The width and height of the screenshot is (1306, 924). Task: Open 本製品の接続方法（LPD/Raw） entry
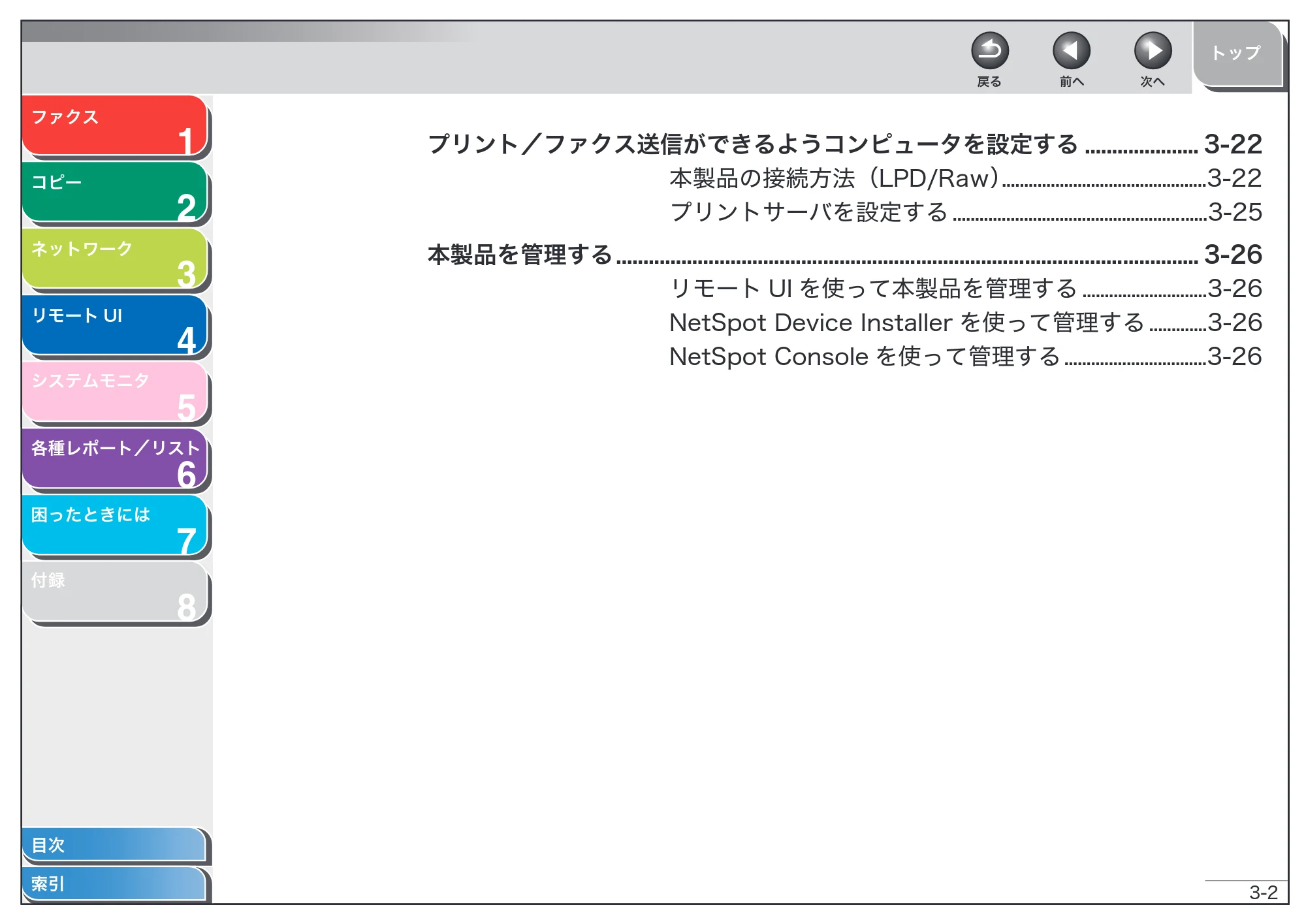pos(965,178)
